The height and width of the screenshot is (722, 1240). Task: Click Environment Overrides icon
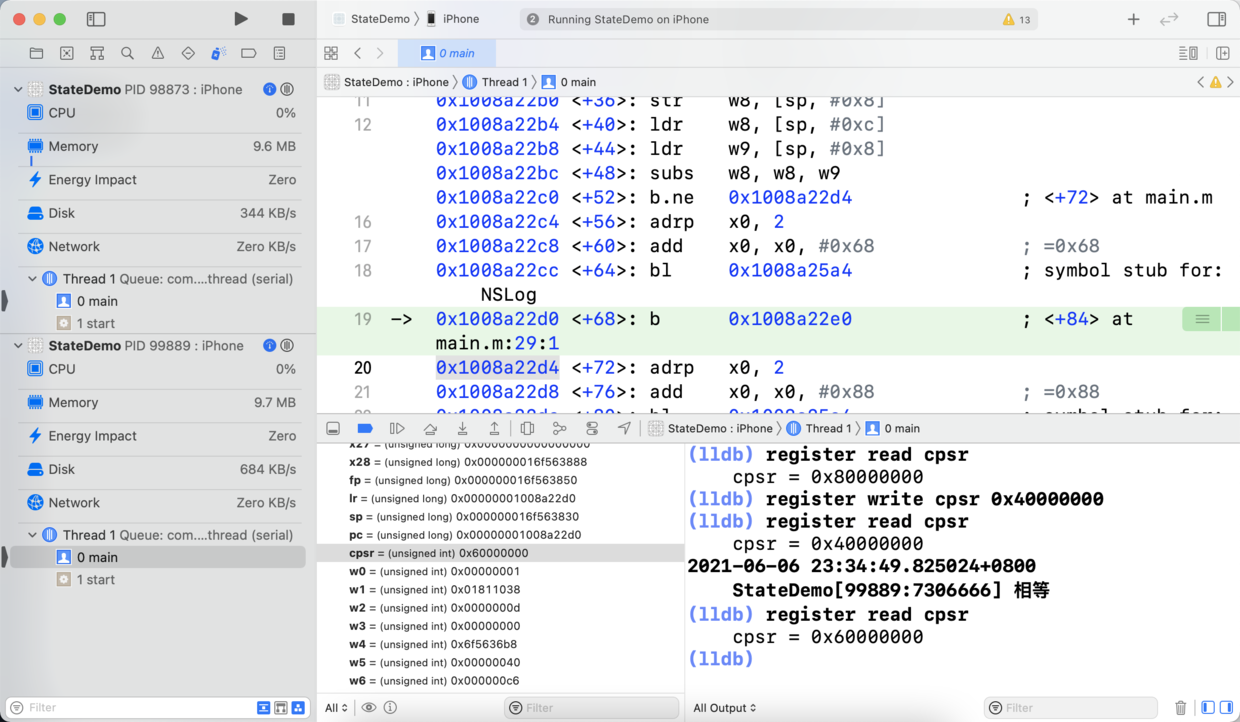pyautogui.click(x=592, y=428)
